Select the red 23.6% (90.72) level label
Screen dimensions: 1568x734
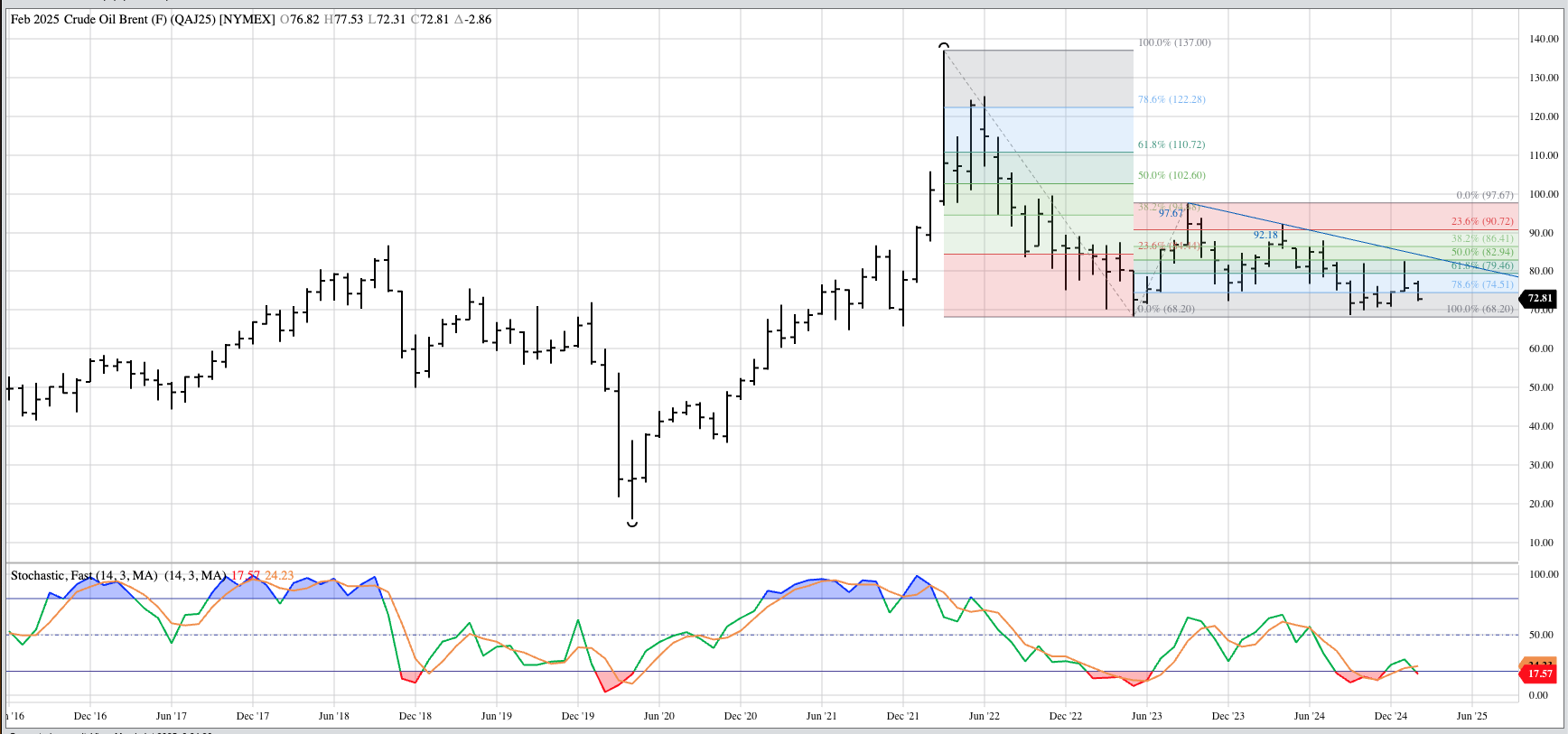(1482, 221)
